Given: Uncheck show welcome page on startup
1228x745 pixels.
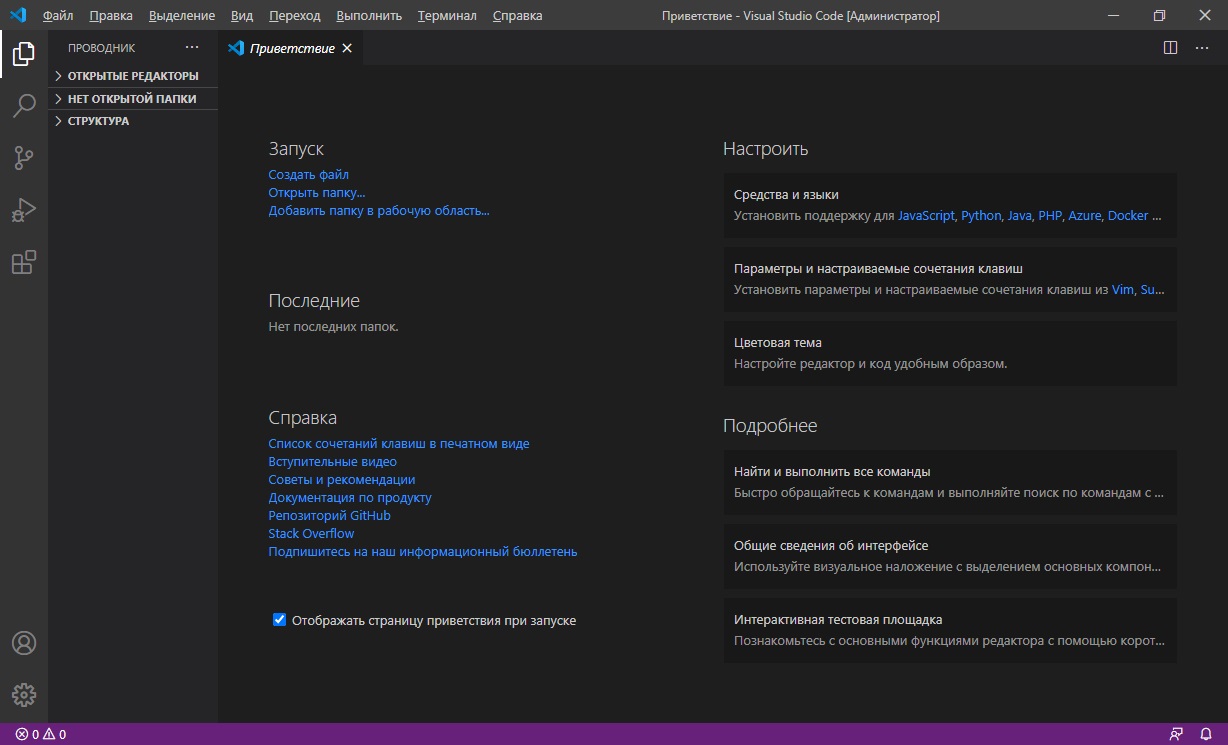Looking at the screenshot, I should coord(280,620).
